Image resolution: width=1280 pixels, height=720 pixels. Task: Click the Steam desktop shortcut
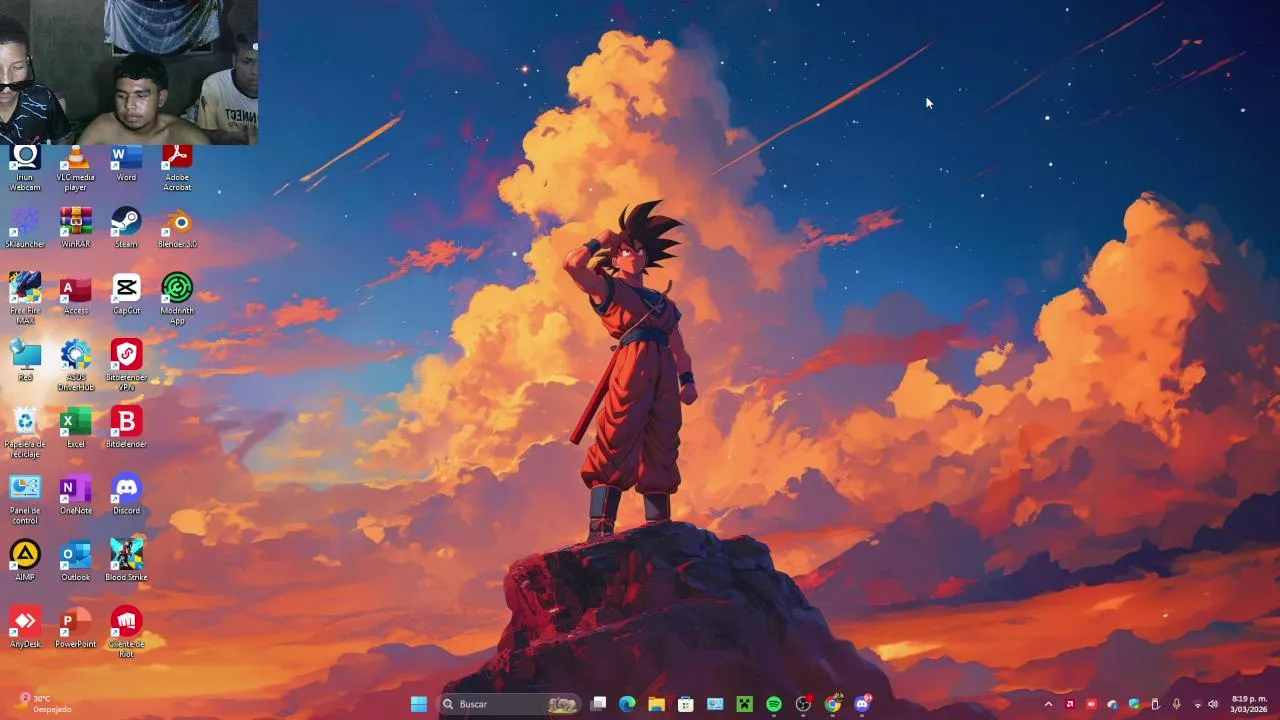pyautogui.click(x=126, y=228)
